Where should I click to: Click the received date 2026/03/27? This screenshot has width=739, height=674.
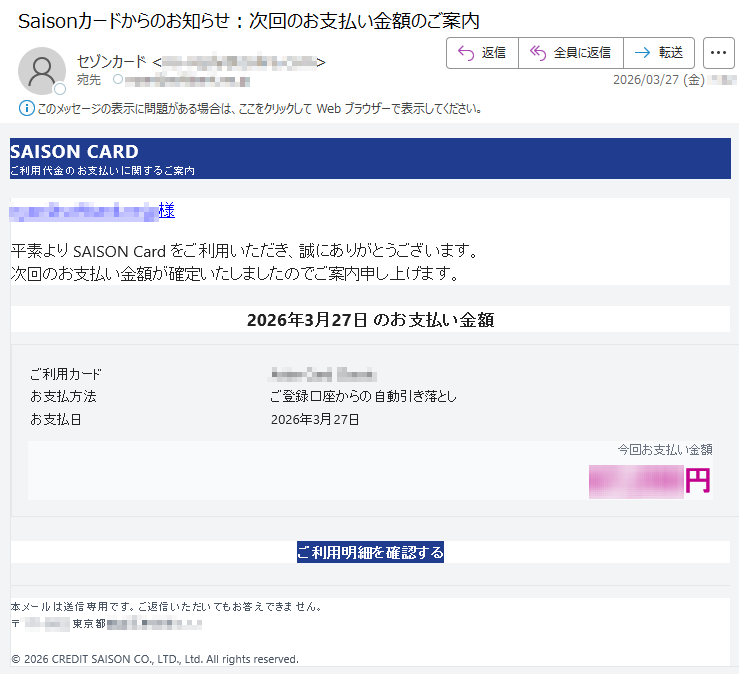(x=645, y=79)
